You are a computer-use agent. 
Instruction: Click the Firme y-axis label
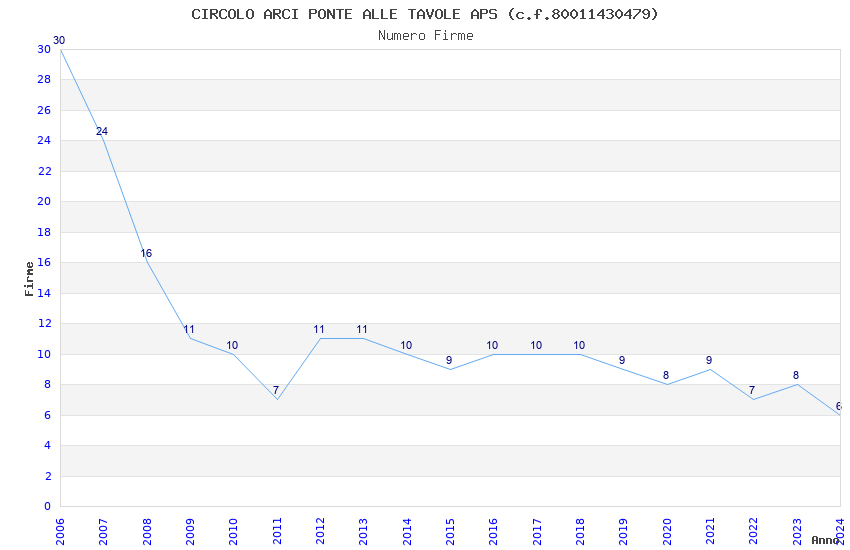point(29,279)
